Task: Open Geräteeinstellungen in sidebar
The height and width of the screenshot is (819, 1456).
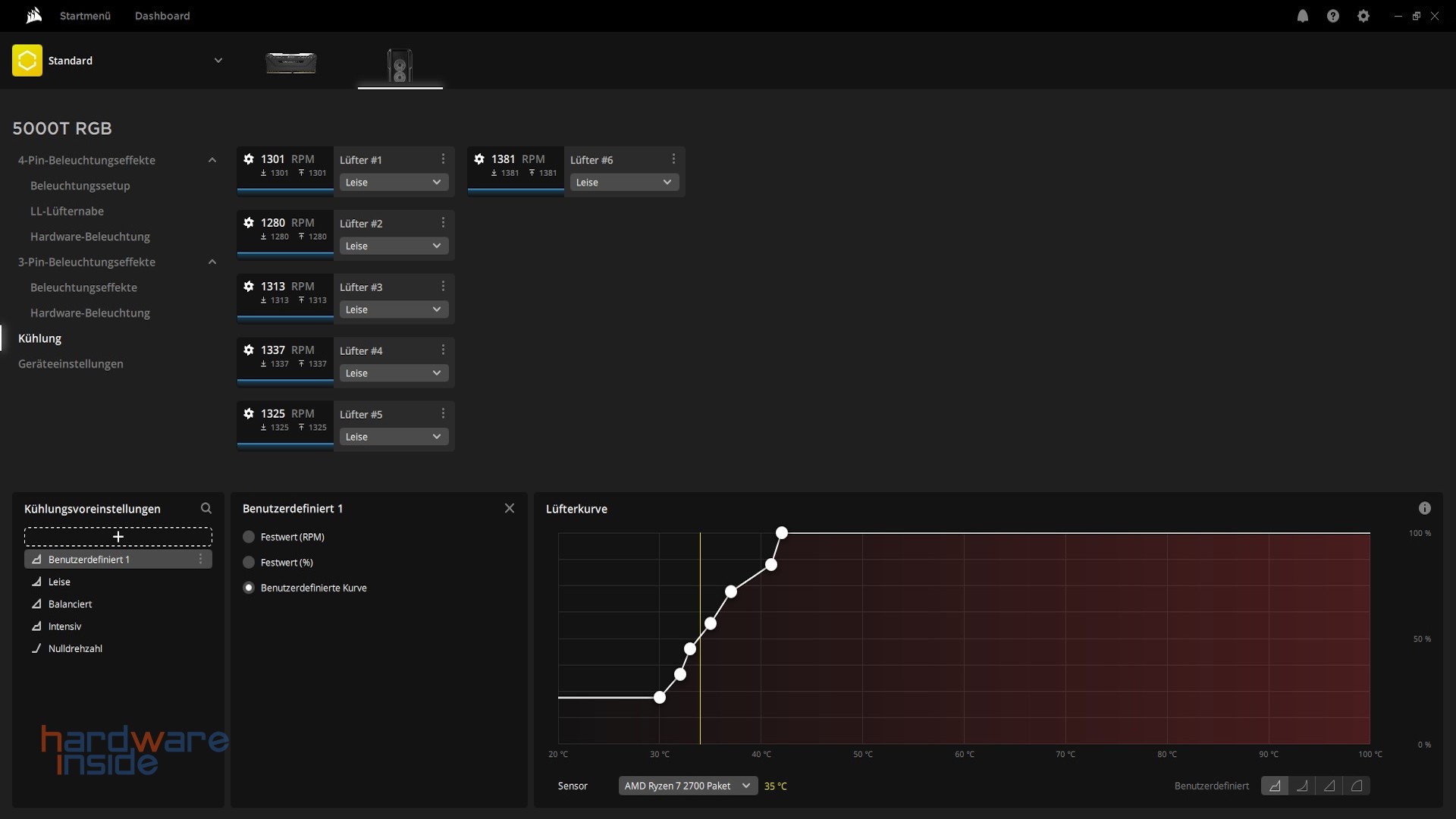Action: coord(71,364)
